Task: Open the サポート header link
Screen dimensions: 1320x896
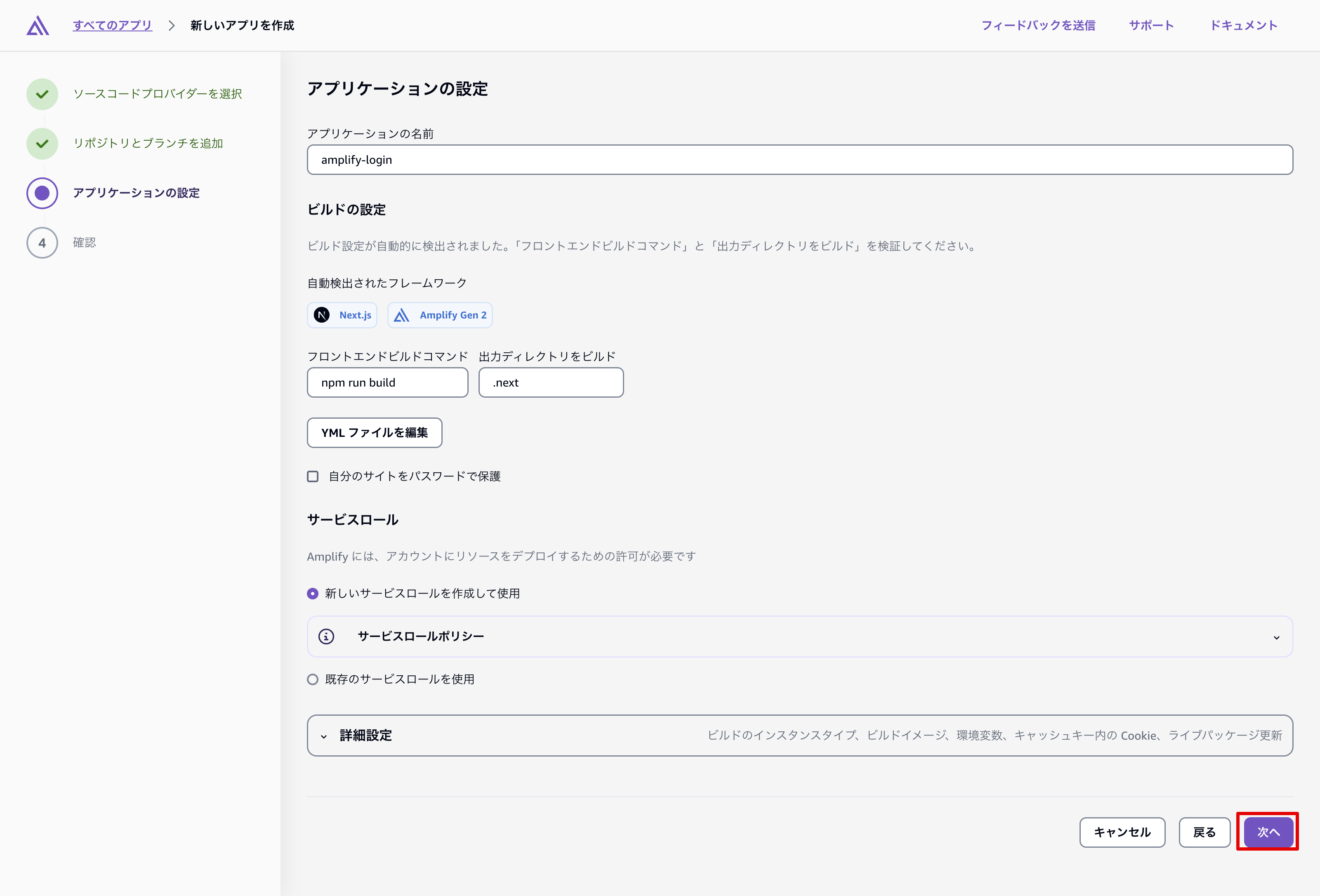Action: [x=1151, y=26]
